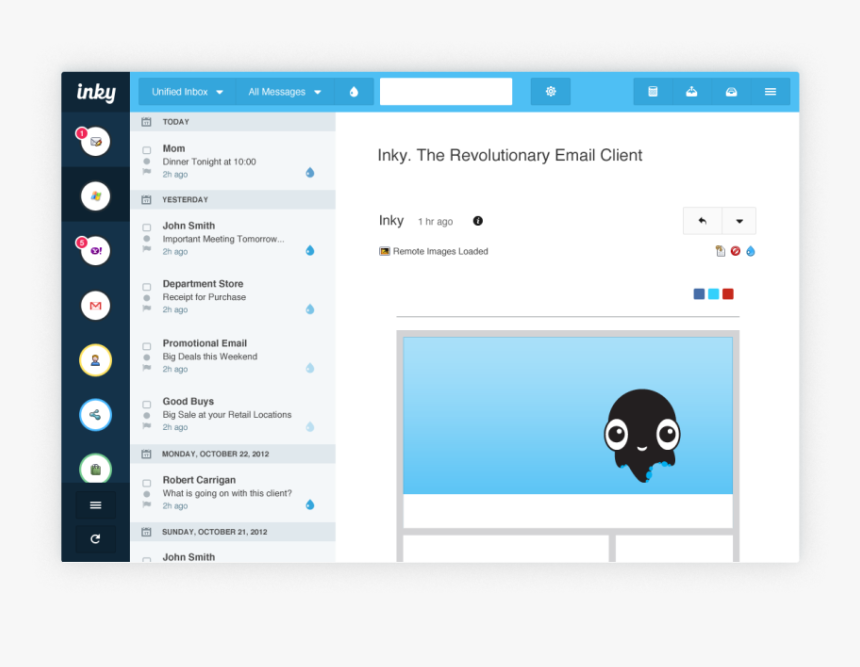Check the Good Buys email checkbox

[146, 404]
